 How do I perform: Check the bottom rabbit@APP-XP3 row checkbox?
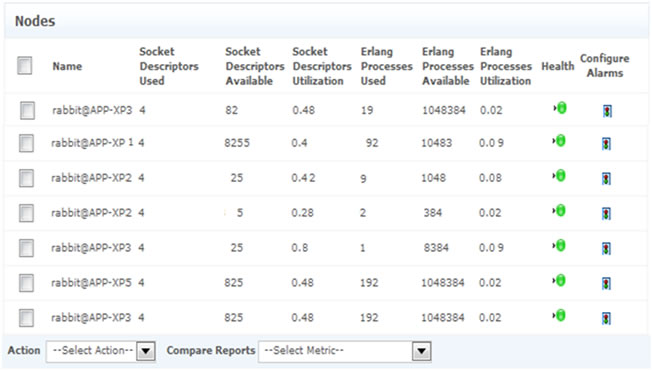(26, 318)
